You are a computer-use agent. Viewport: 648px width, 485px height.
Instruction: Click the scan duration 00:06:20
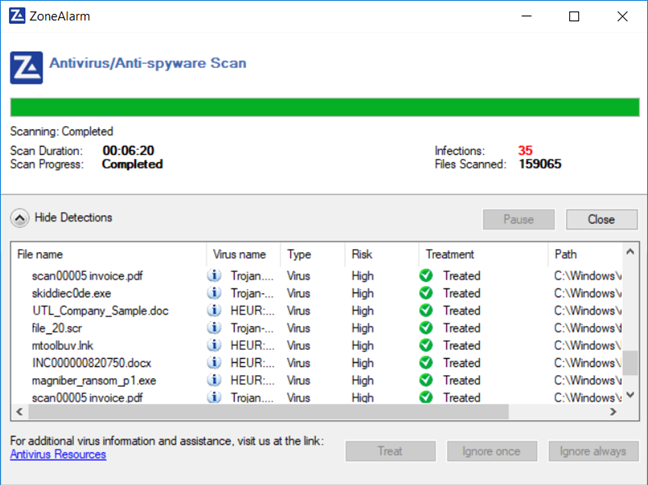pos(128,150)
